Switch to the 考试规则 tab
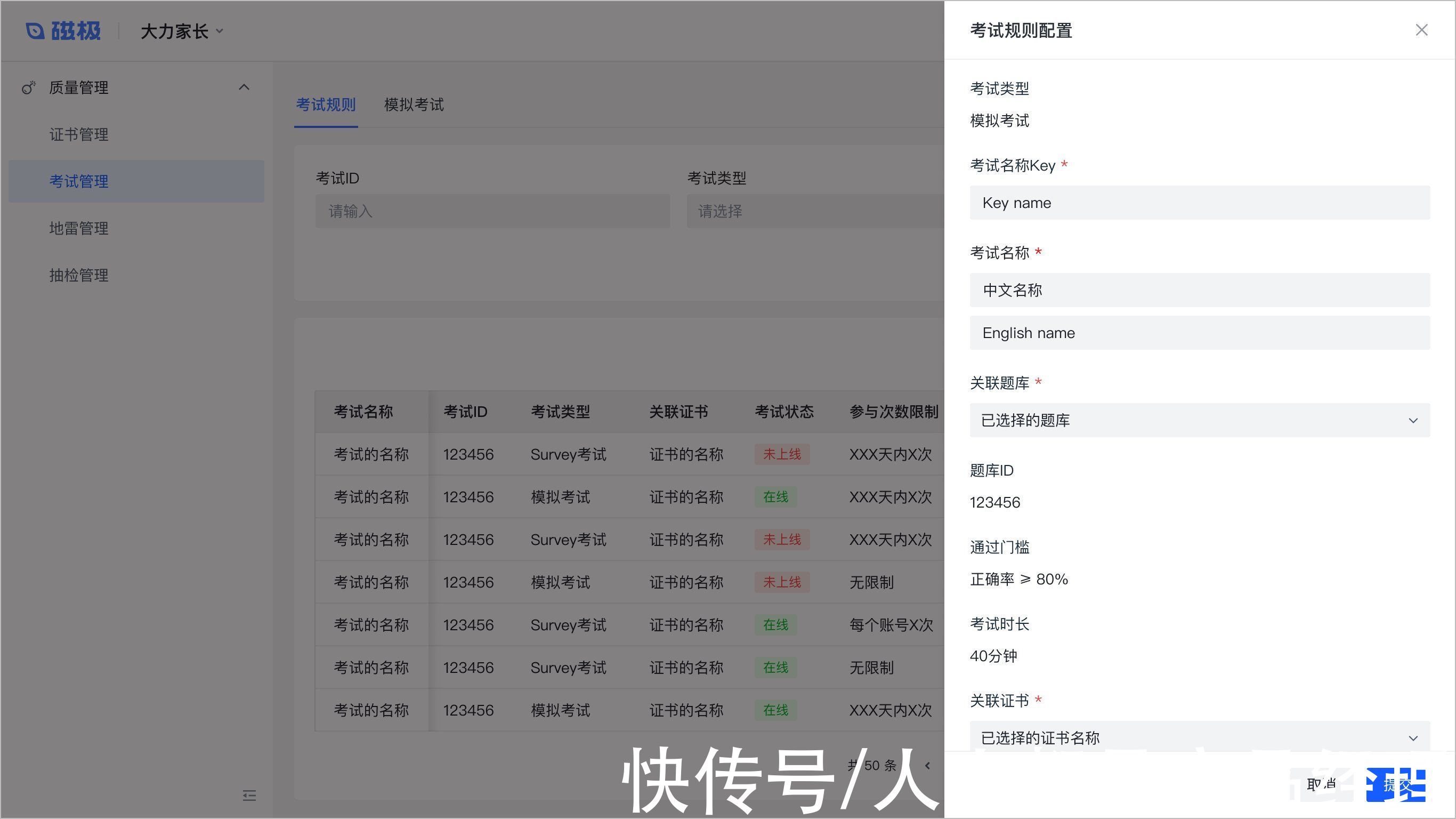The image size is (1456, 819). [x=326, y=105]
